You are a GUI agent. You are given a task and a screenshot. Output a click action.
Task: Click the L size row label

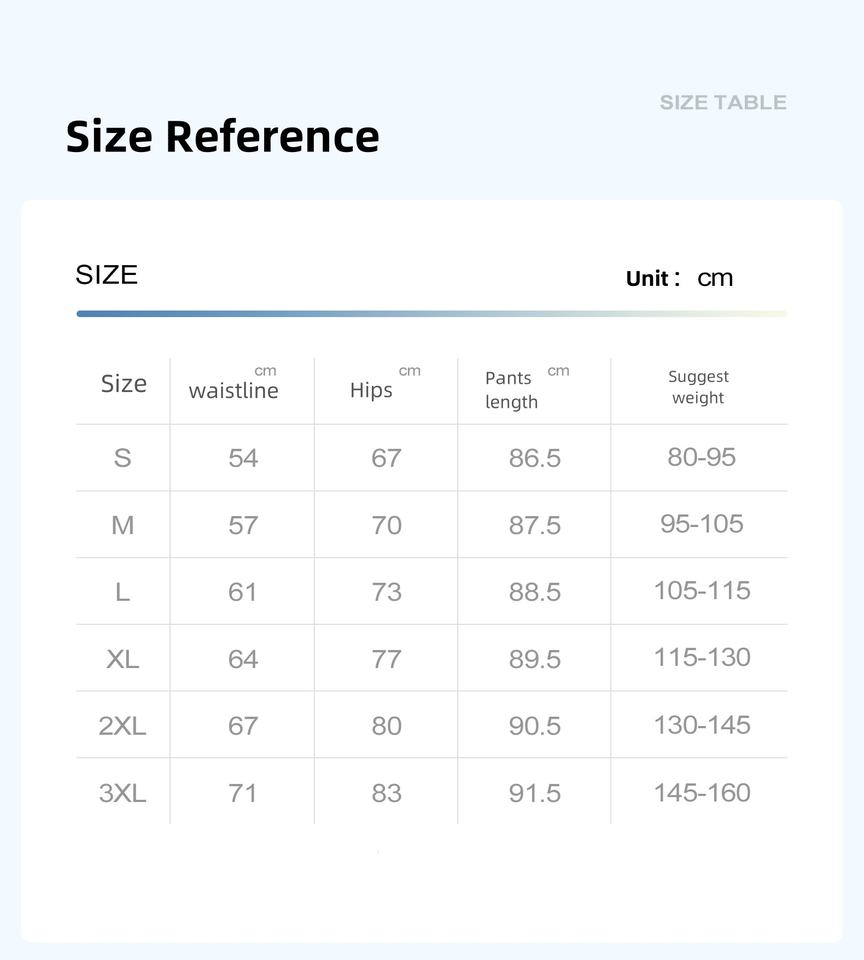click(x=122, y=592)
